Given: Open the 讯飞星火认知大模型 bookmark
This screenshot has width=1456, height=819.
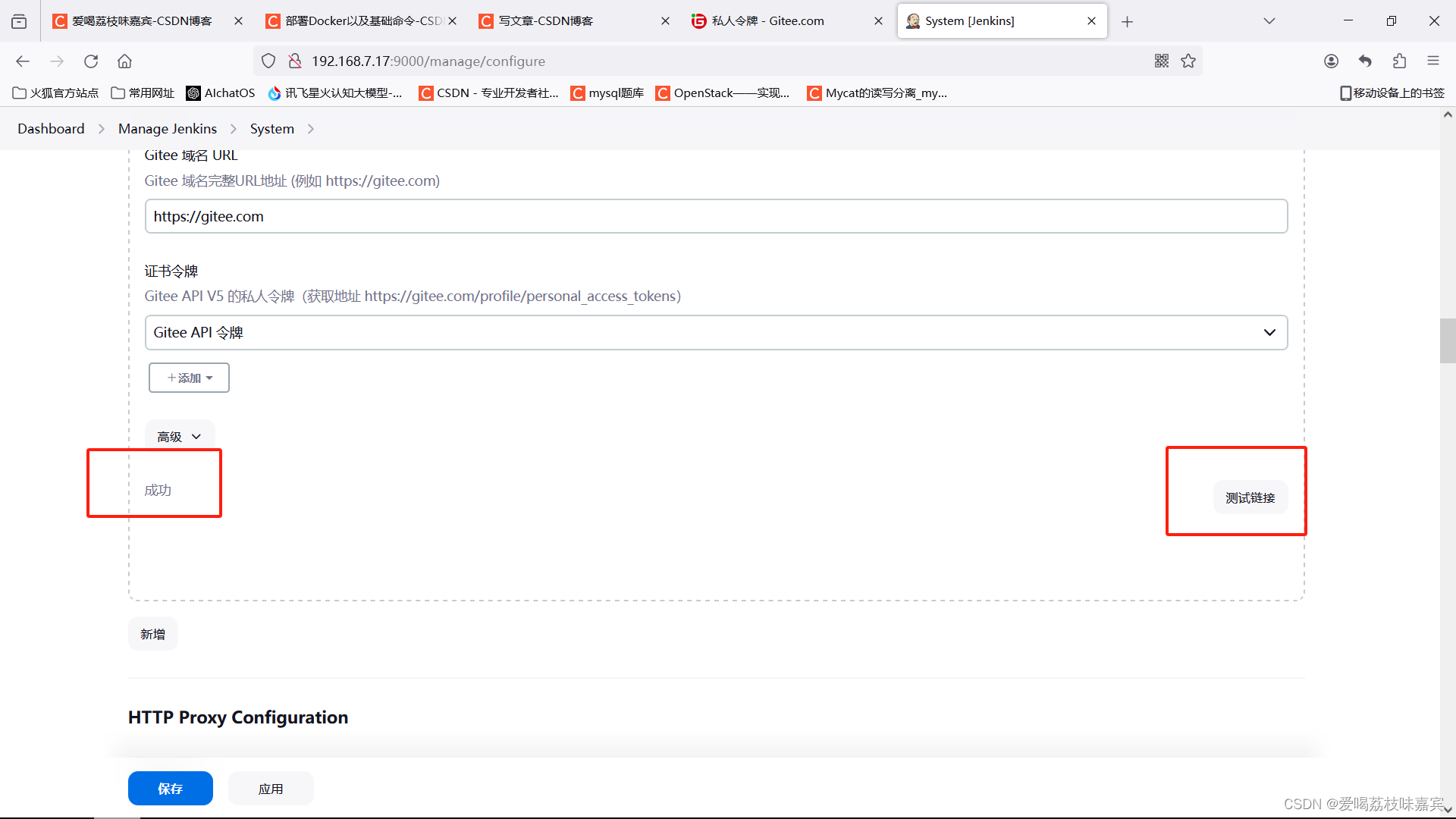Looking at the screenshot, I should tap(335, 93).
